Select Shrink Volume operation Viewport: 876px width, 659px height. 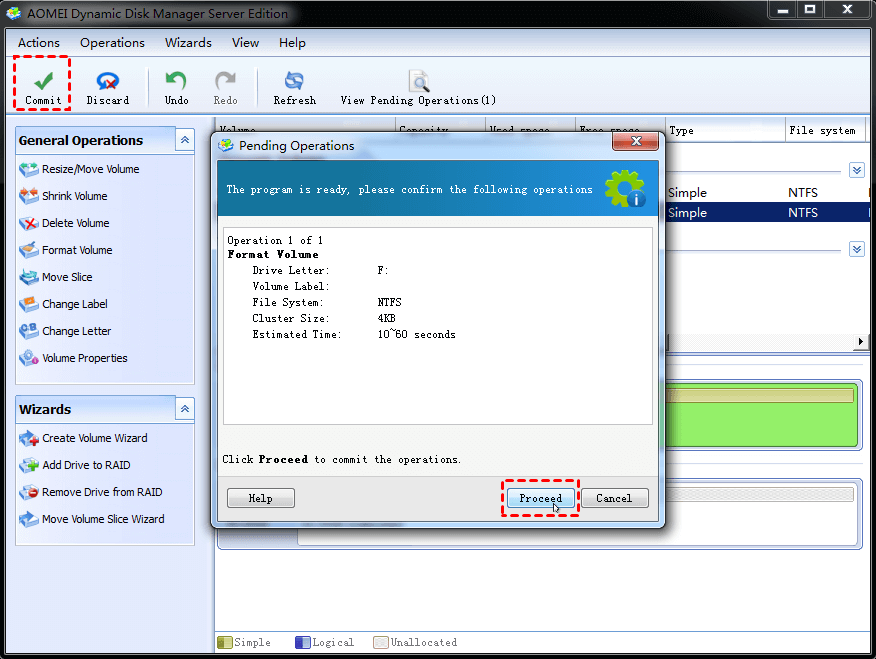[x=63, y=196]
